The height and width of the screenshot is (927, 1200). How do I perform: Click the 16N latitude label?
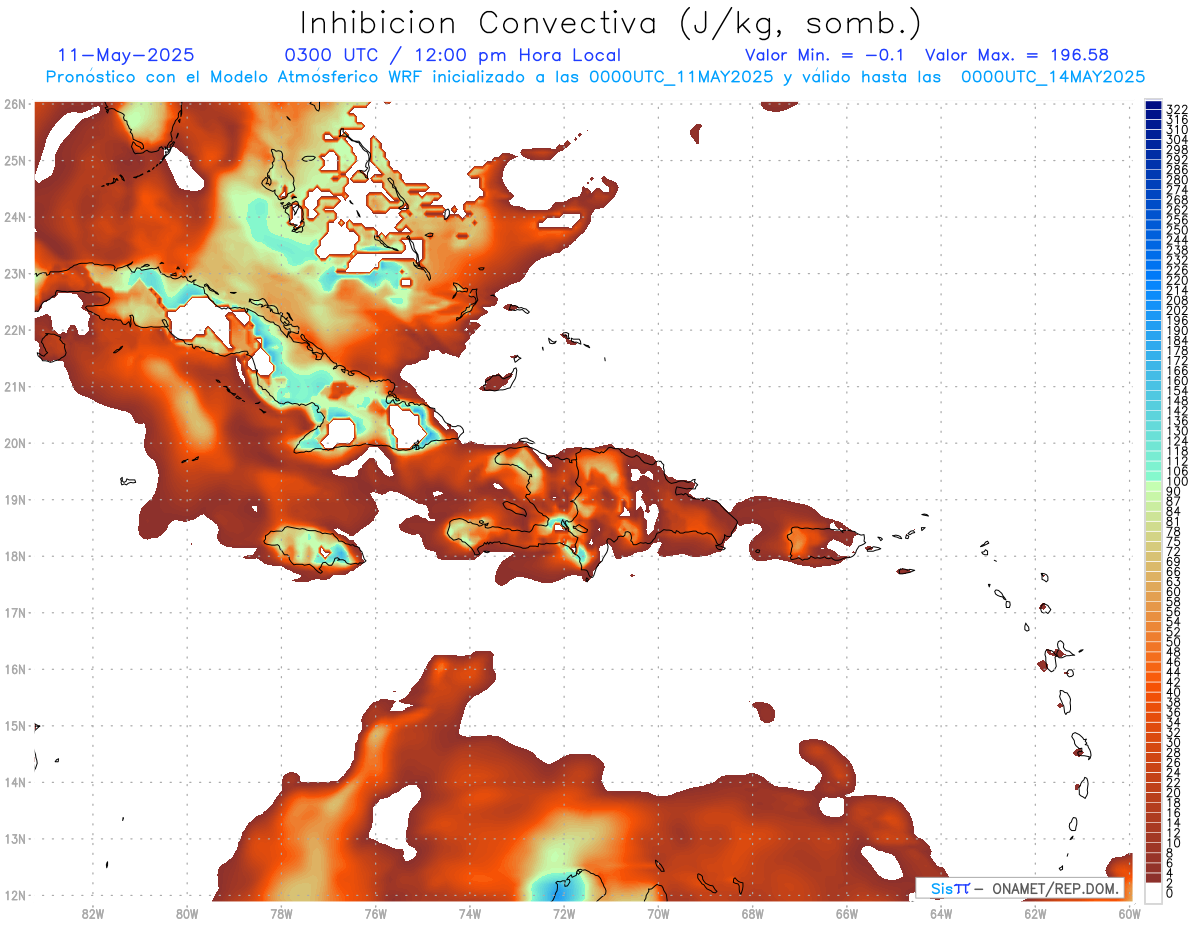(x=15, y=669)
